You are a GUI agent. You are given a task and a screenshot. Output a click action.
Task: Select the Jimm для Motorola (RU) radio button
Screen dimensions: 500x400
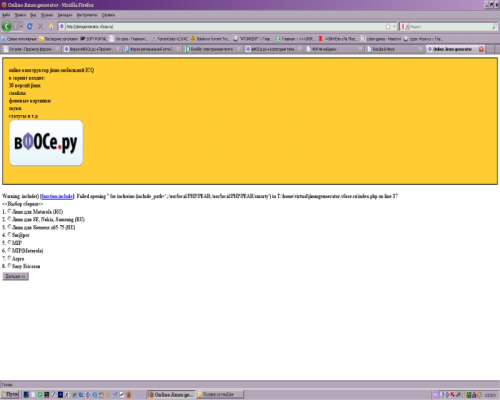click(9, 211)
